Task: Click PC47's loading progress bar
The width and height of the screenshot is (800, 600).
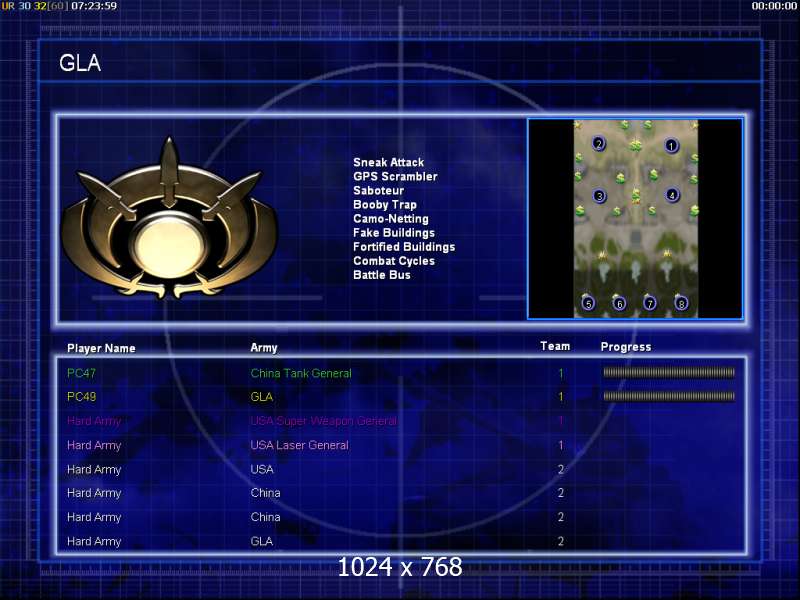Action: (x=669, y=372)
